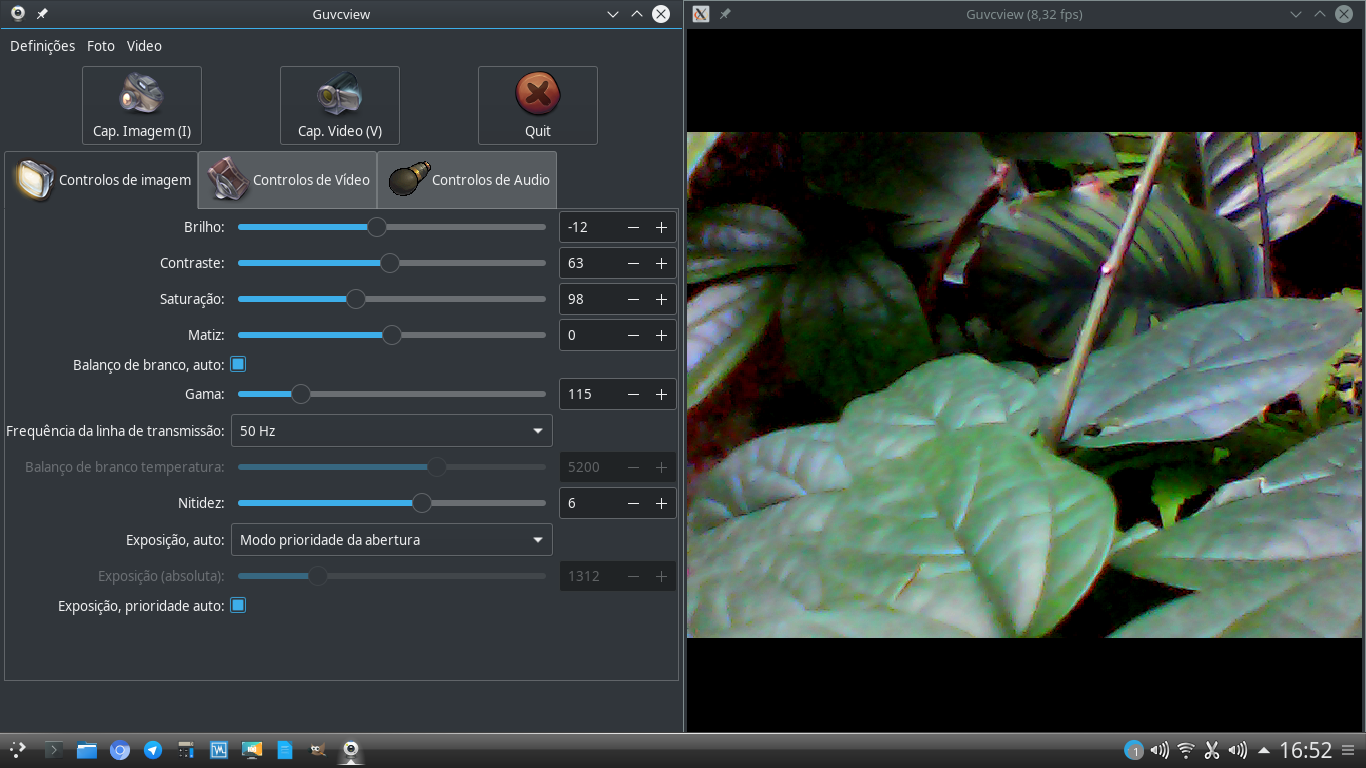Select the microphone icon on Controlos de Audio tab

408,180
